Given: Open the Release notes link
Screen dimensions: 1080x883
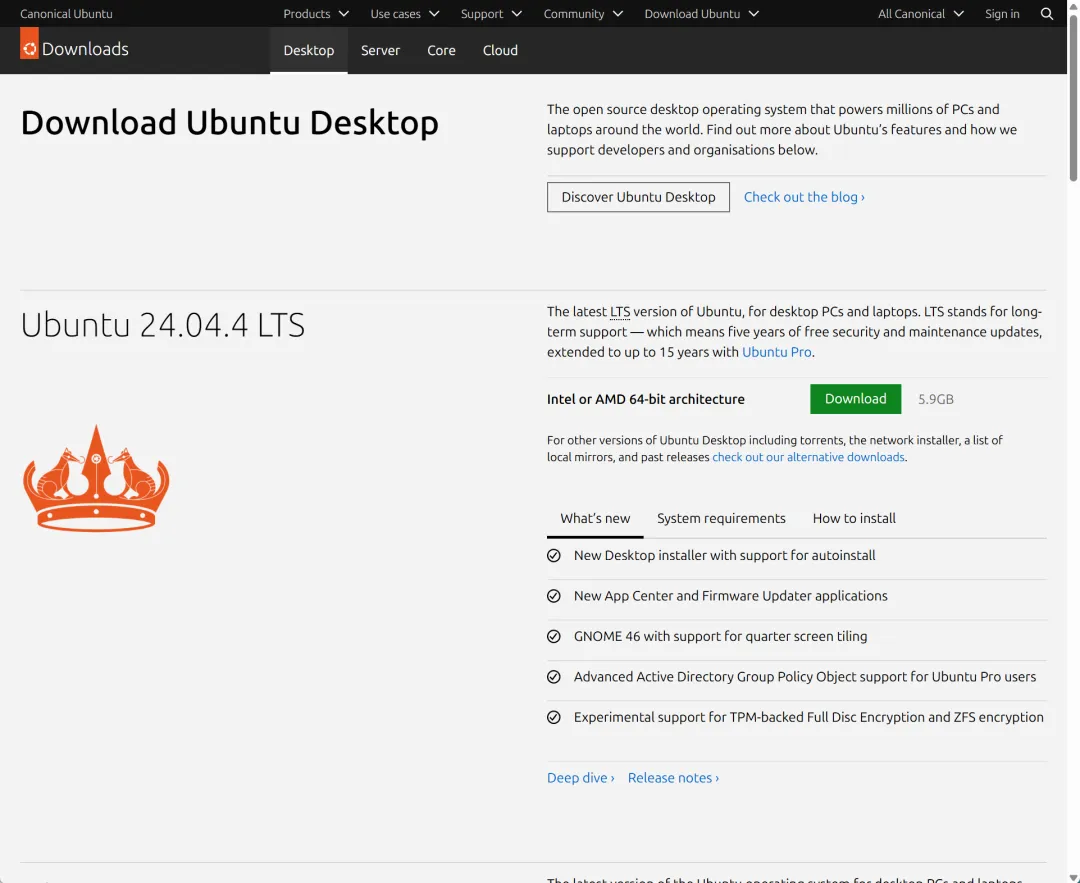Looking at the screenshot, I should point(673,778).
